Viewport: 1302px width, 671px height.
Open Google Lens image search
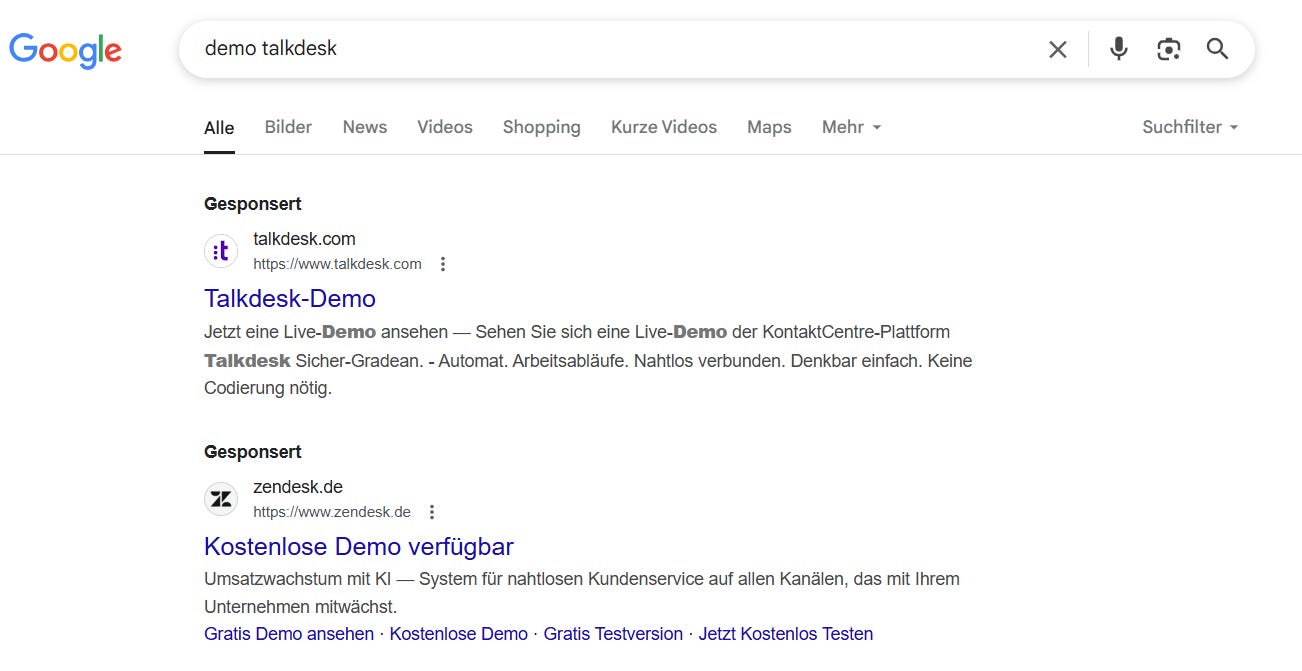[1168, 49]
